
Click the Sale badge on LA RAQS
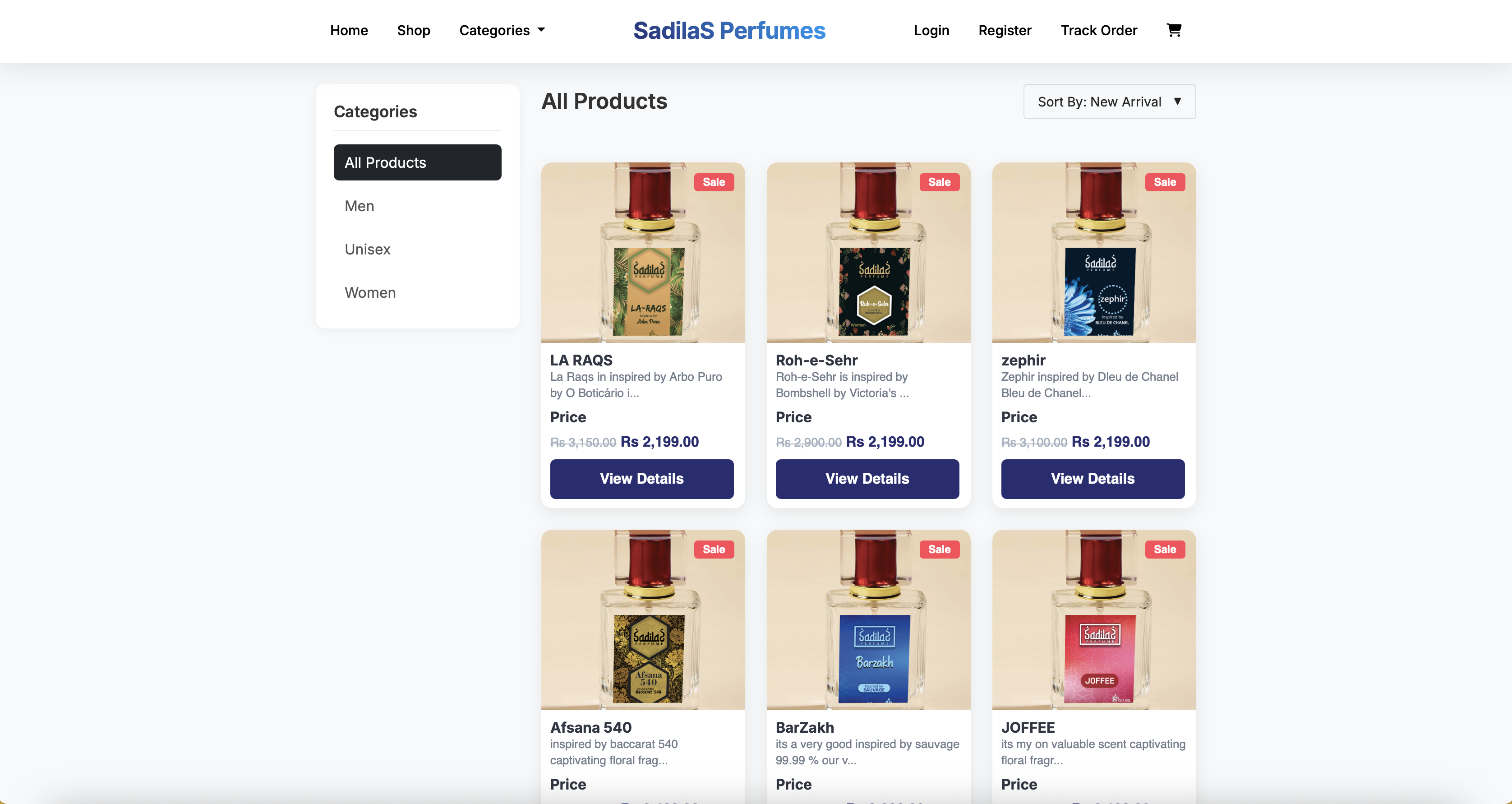pos(713,182)
